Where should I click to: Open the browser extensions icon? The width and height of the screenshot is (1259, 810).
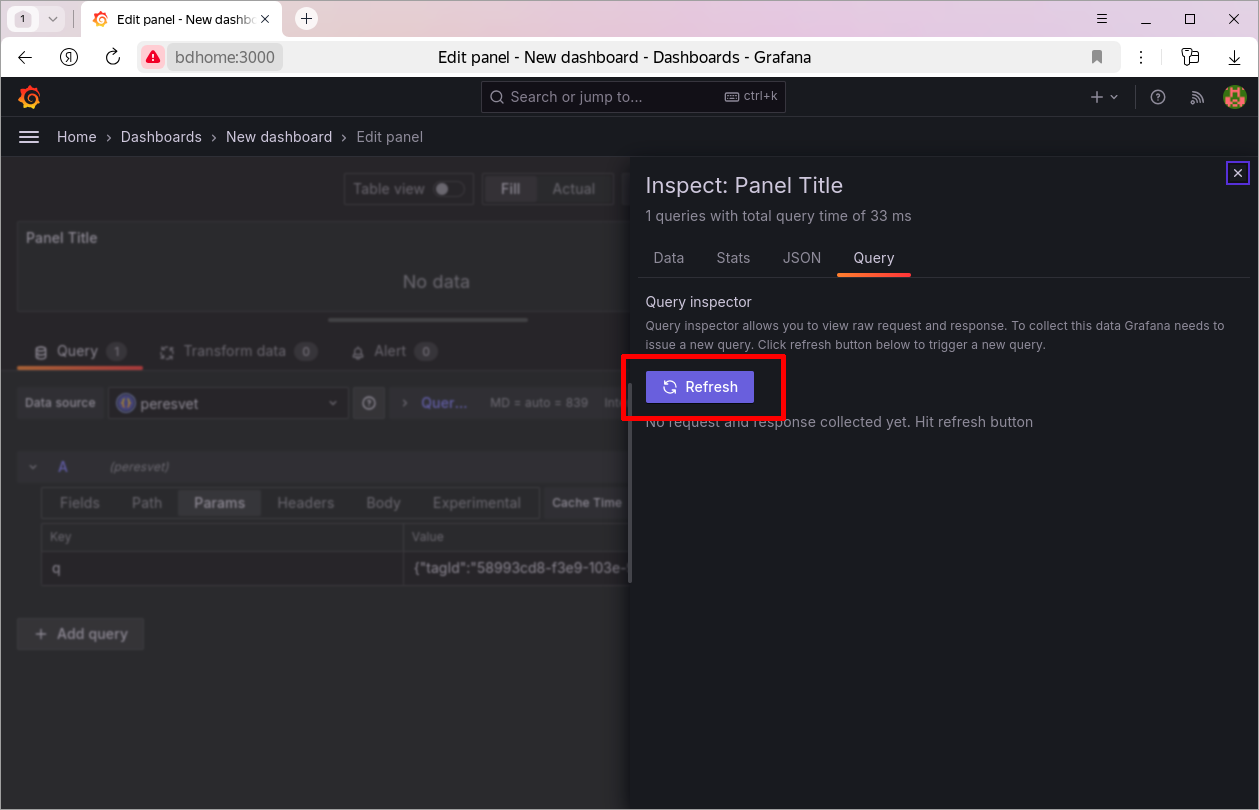1189,57
